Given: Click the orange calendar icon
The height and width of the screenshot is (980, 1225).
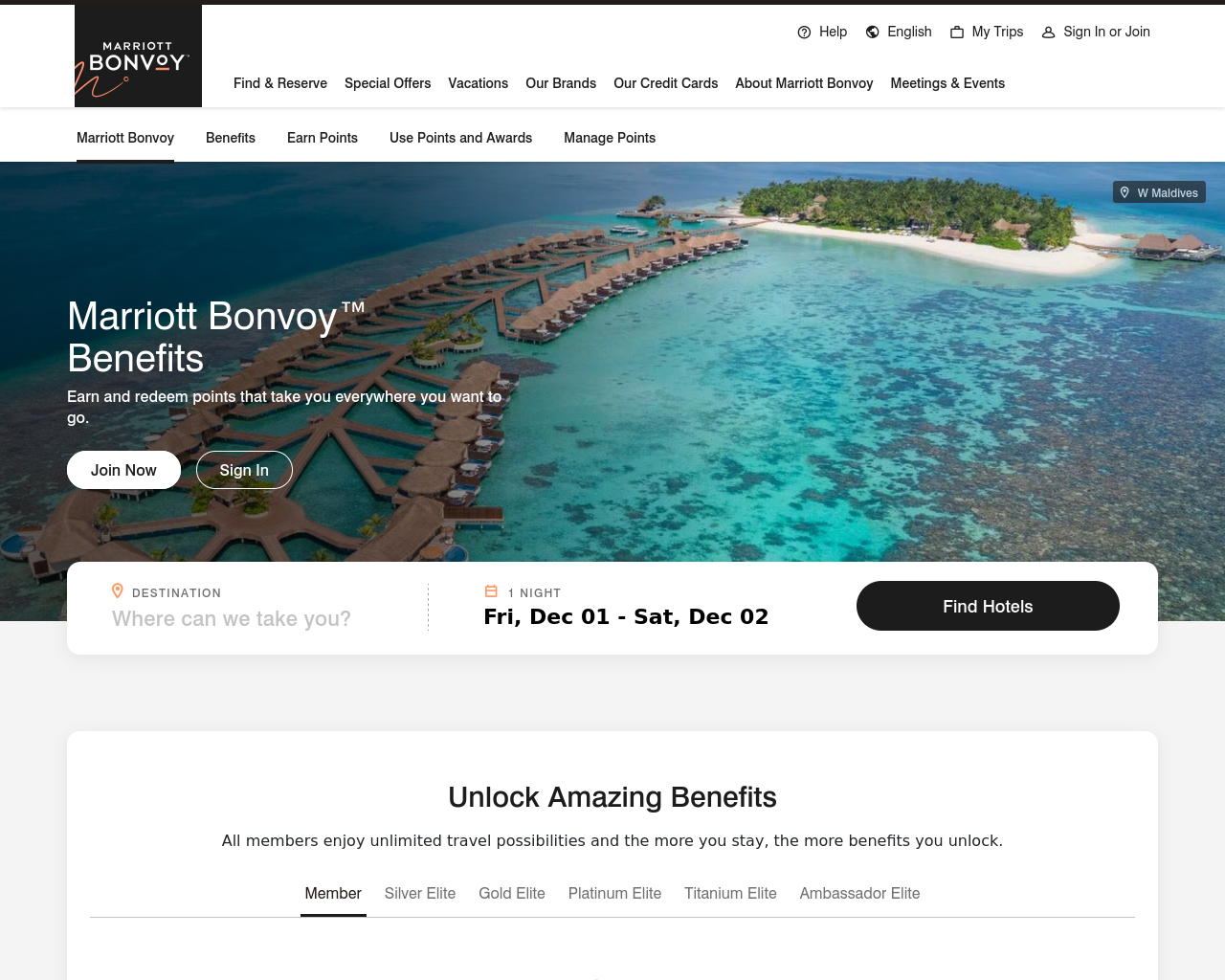Looking at the screenshot, I should coord(491,591).
